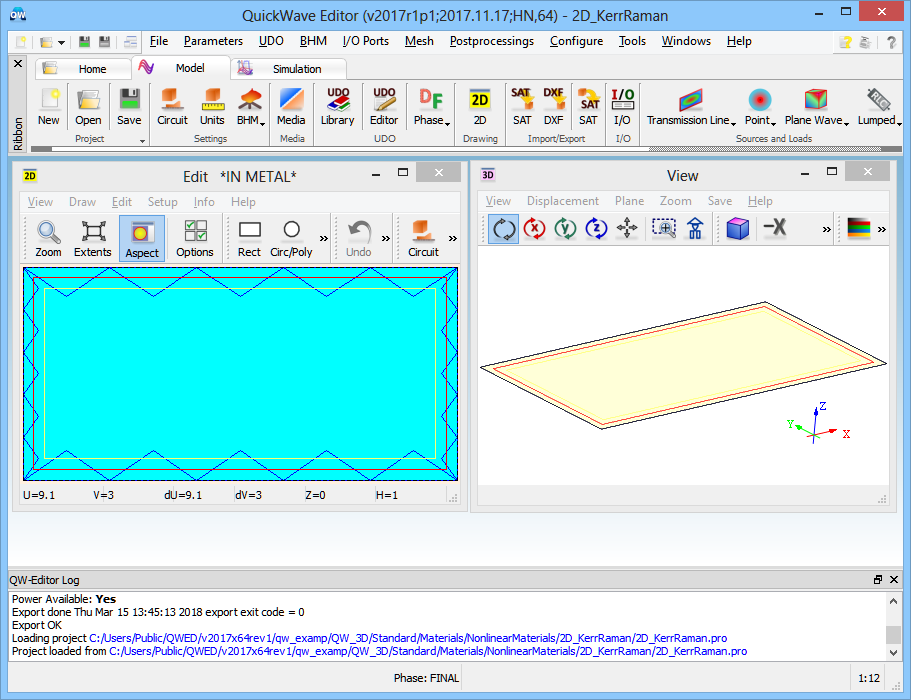Switch to the Simulation ribbon tab
The height and width of the screenshot is (700, 911).
tap(297, 69)
